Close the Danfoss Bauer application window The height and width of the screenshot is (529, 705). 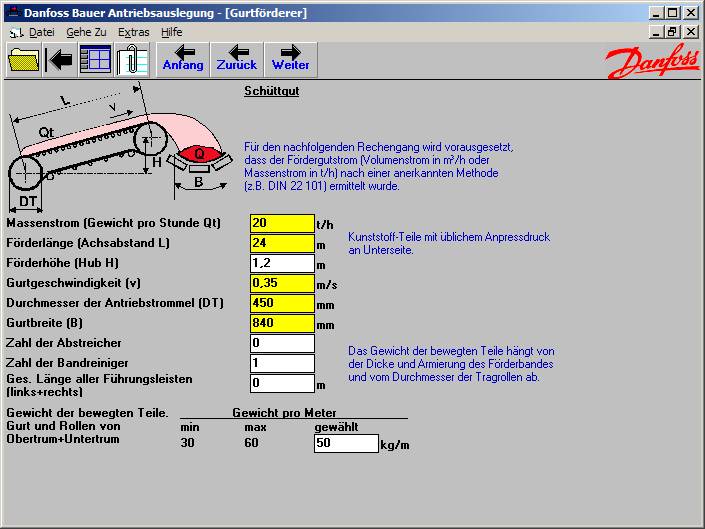point(691,13)
